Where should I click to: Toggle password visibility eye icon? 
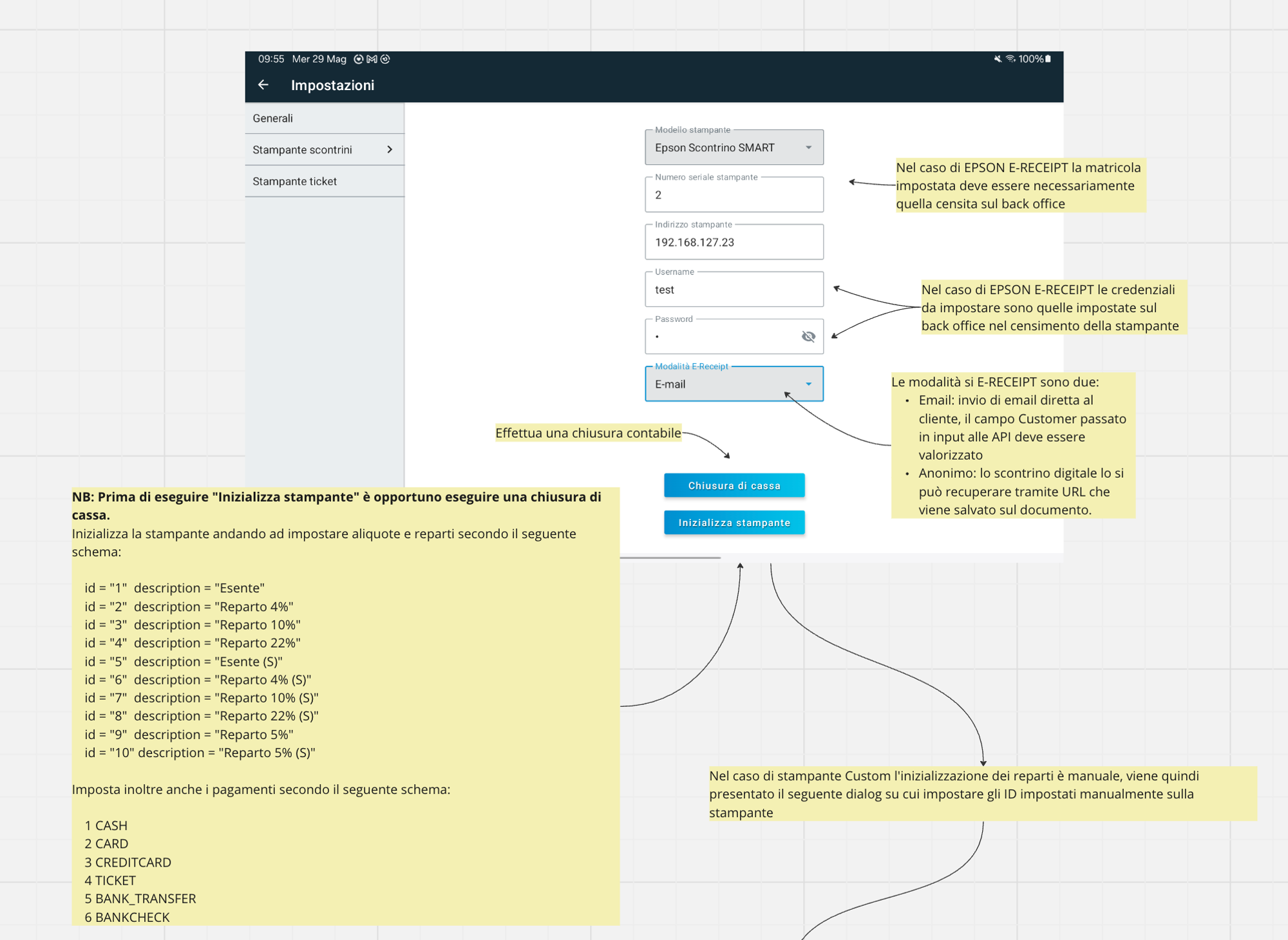click(808, 336)
